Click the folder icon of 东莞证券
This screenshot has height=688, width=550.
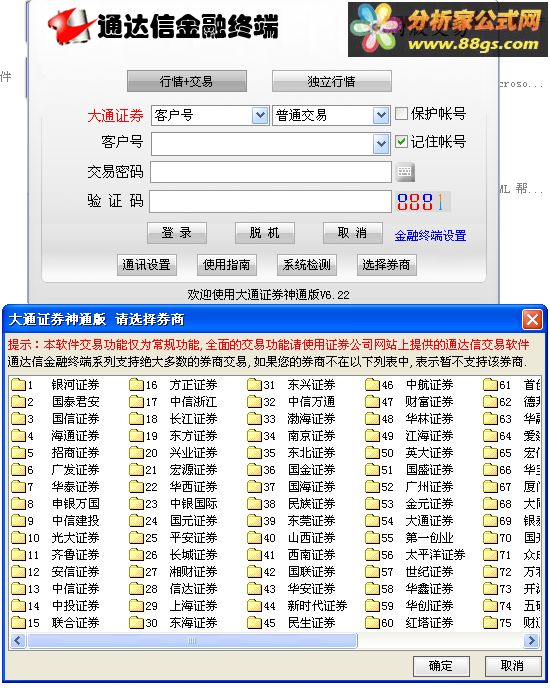255,521
